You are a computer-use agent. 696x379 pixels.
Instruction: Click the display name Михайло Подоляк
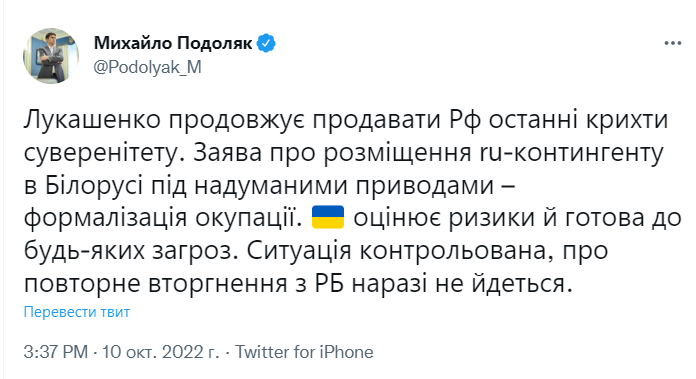(173, 43)
